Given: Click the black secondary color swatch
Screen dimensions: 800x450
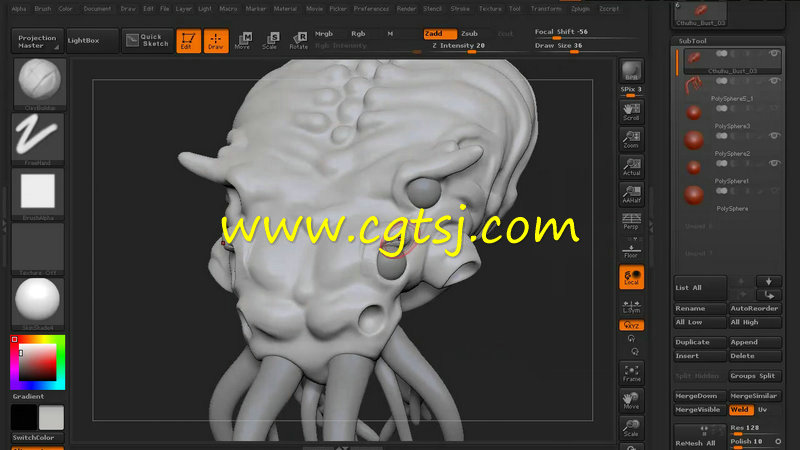Looking at the screenshot, I should pos(24,417).
